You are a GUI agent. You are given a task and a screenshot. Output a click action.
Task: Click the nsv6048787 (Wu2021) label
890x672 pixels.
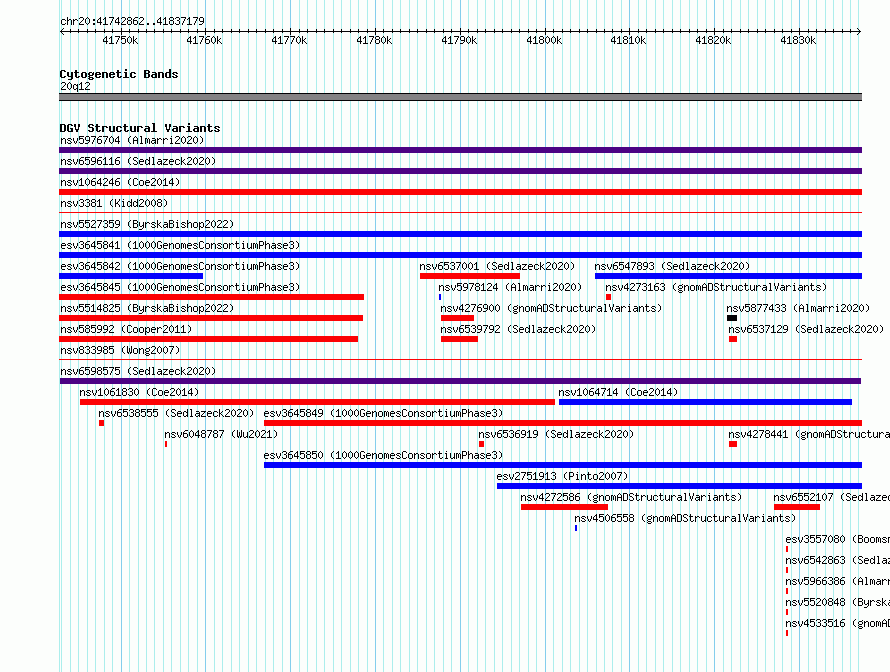pos(221,434)
